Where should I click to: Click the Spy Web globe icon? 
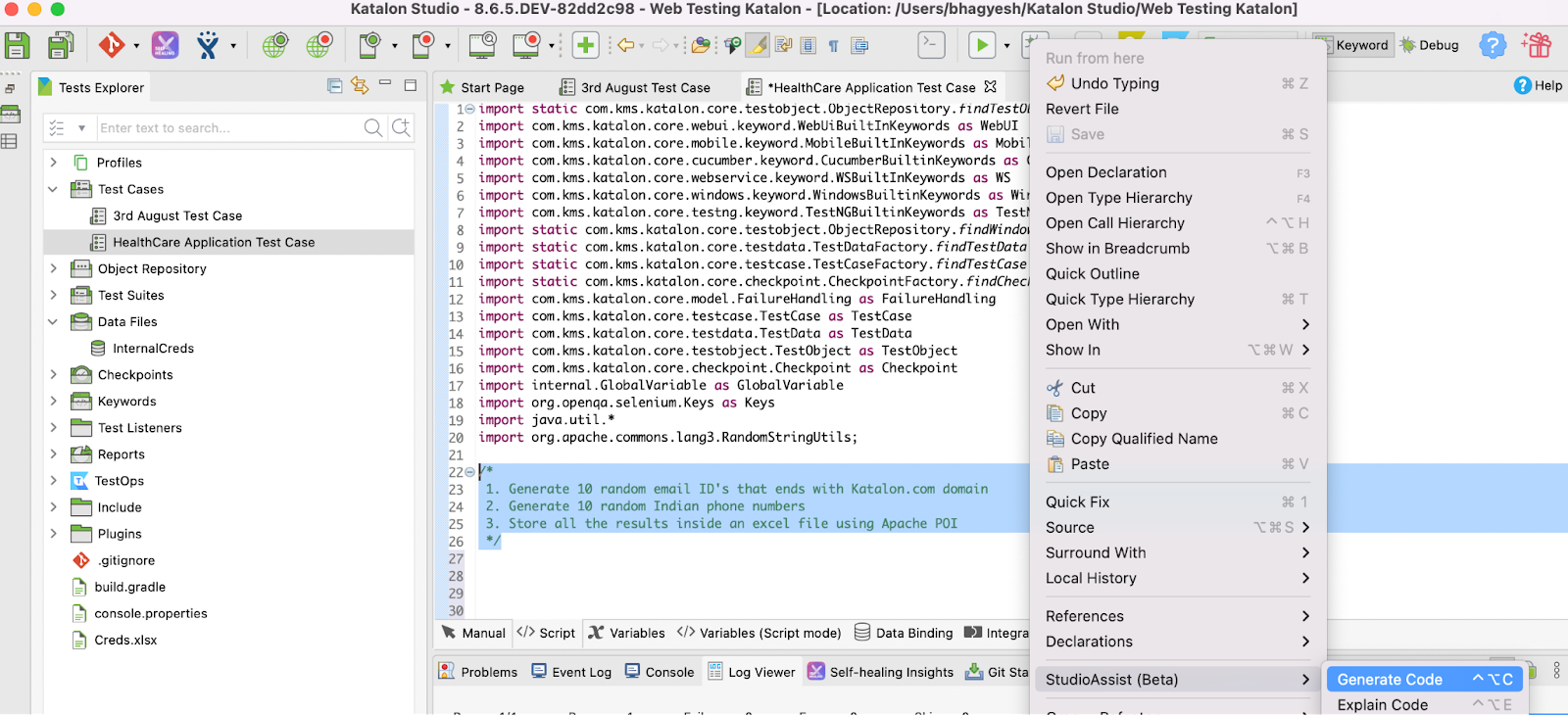coord(275,45)
